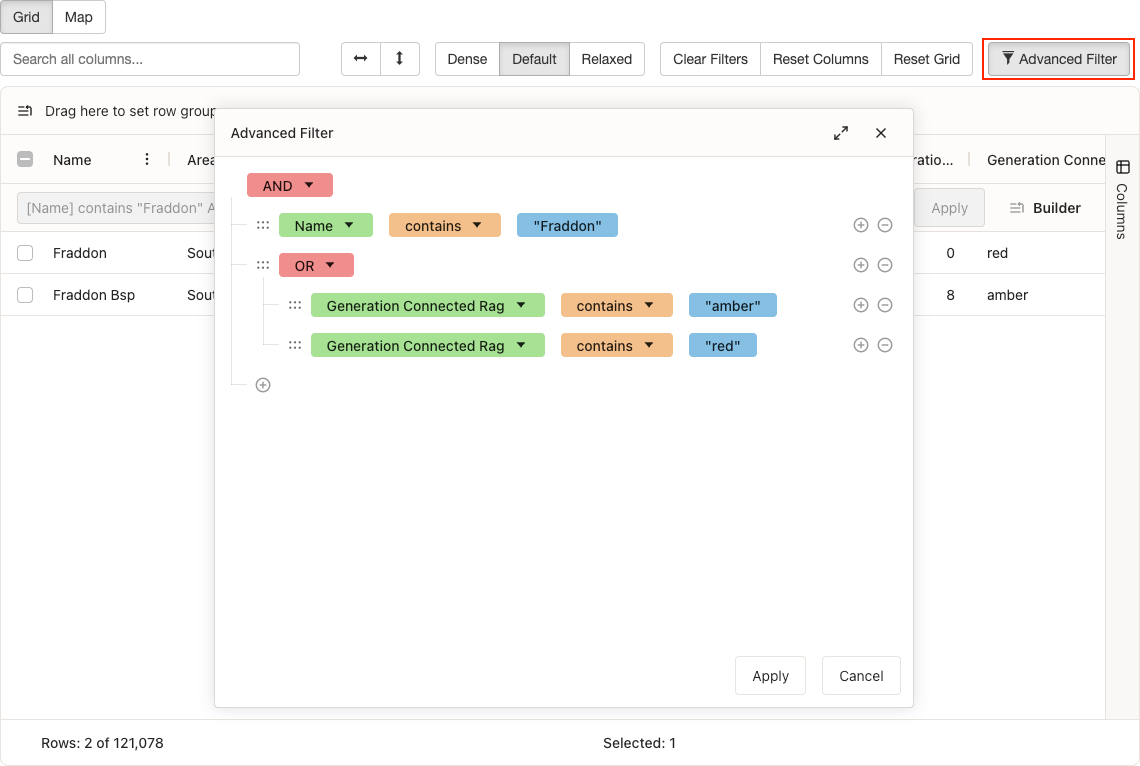Select the checkbox on the Fraddon row

coord(25,253)
